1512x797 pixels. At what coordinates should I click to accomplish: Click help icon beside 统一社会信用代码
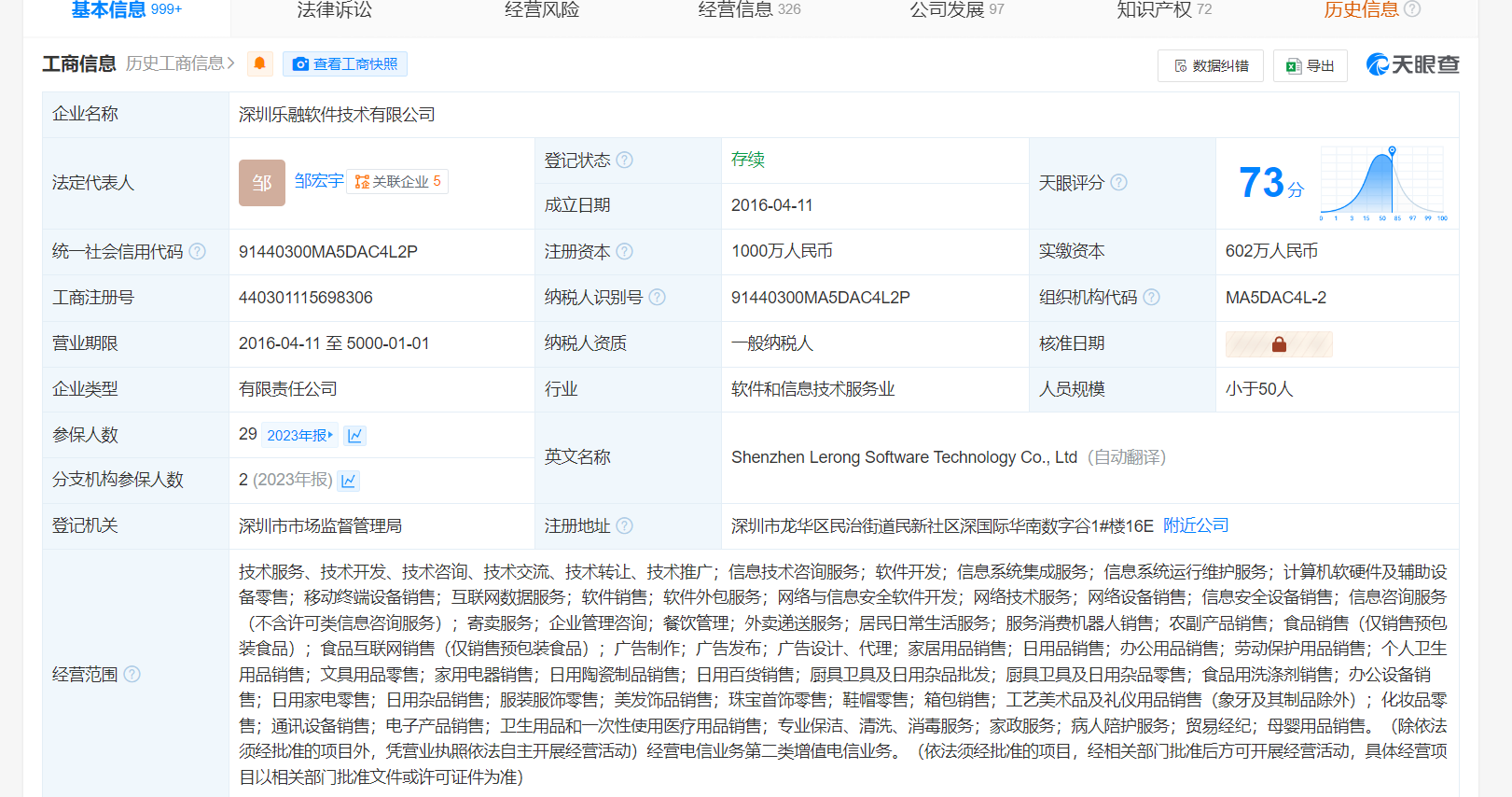point(198,251)
